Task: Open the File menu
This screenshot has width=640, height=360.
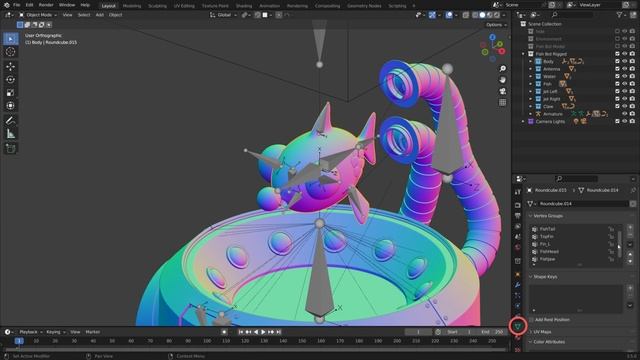Action: 17,5
